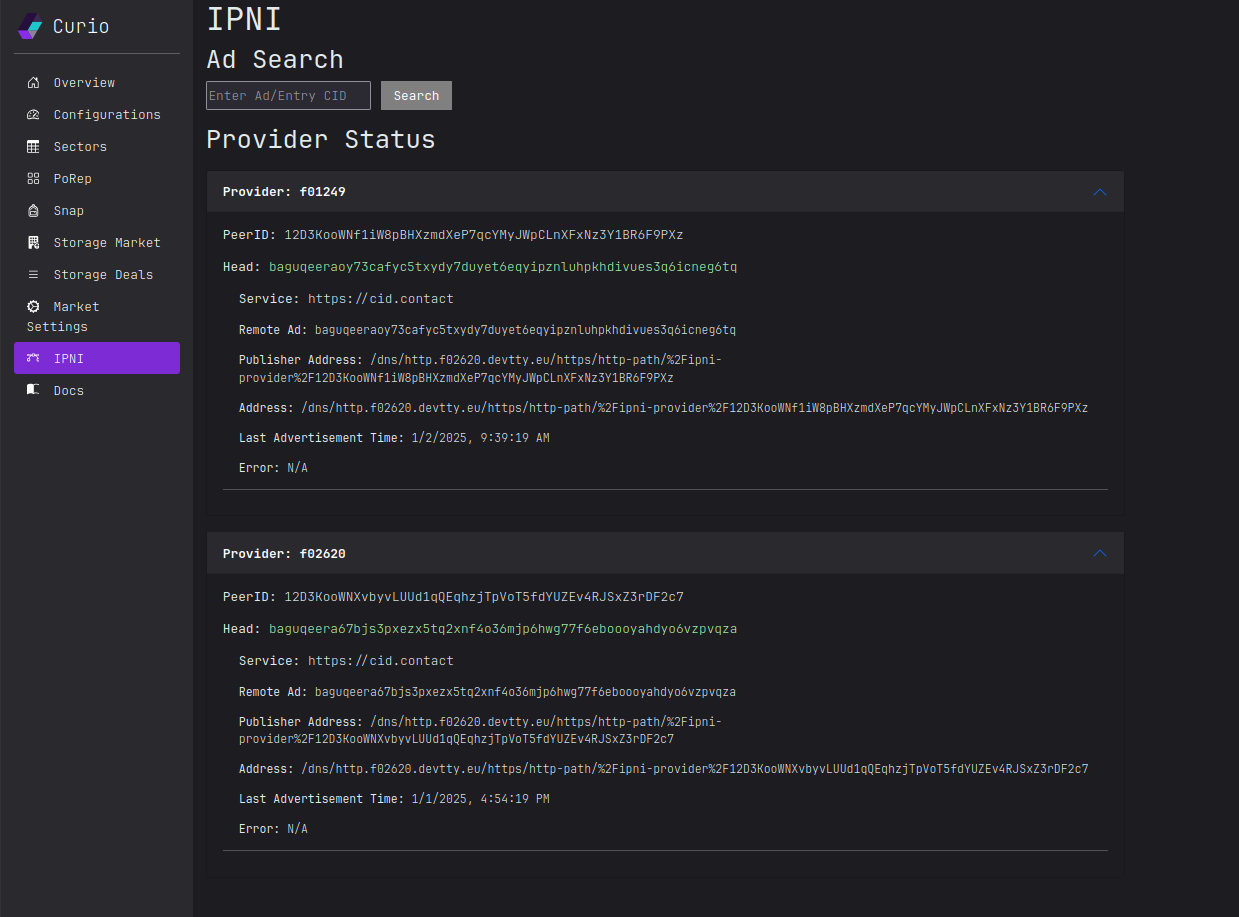The width and height of the screenshot is (1239, 917).
Task: Click the Storage Market building icon
Action: tap(33, 243)
